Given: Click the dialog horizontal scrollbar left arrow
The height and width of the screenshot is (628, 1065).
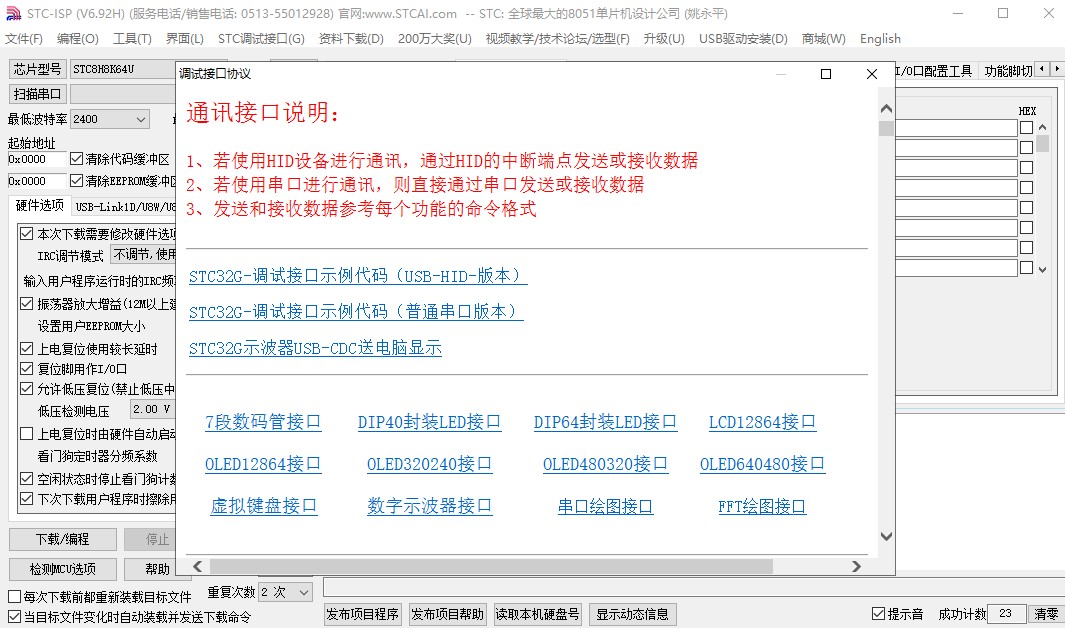Looking at the screenshot, I should pos(198,566).
